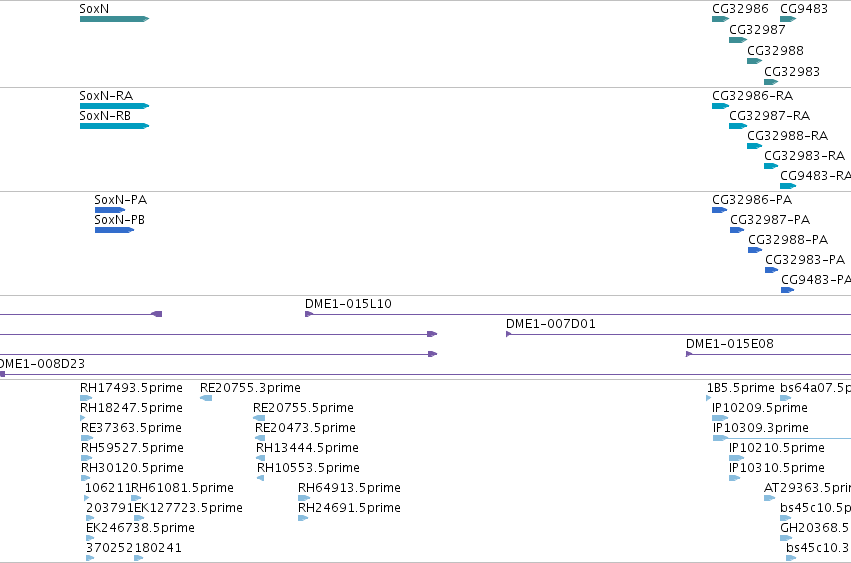Click the DME1-007D01 clone start marker

coord(509,334)
